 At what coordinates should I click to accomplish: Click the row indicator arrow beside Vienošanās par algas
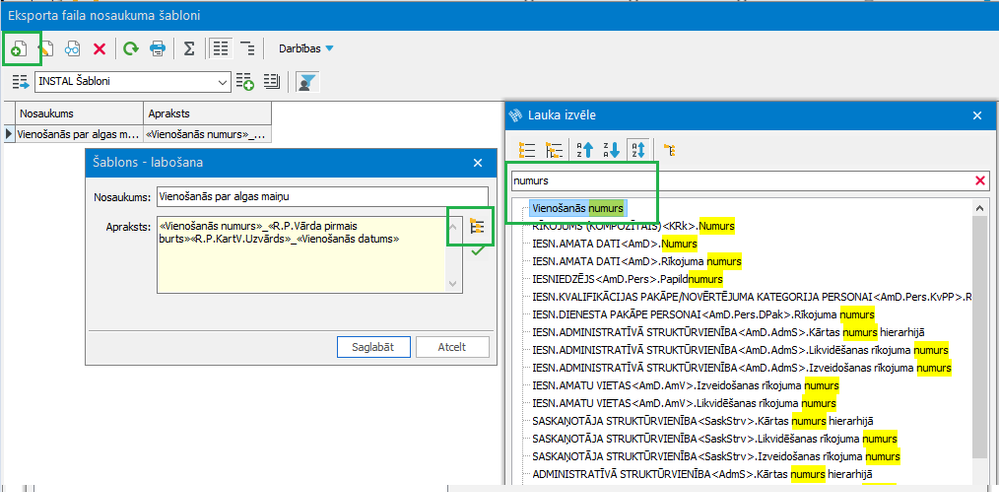(x=9, y=134)
